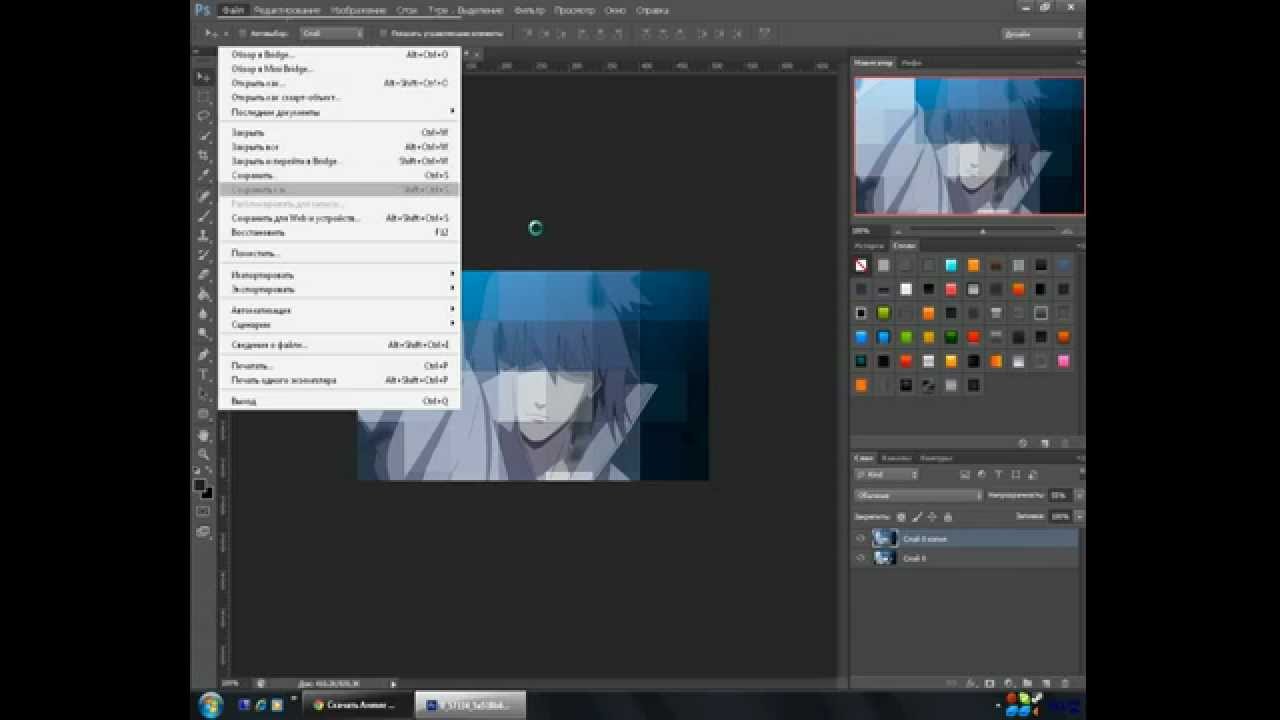Click add layer style fx icon
Image resolution: width=1280 pixels, height=720 pixels.
(x=970, y=683)
